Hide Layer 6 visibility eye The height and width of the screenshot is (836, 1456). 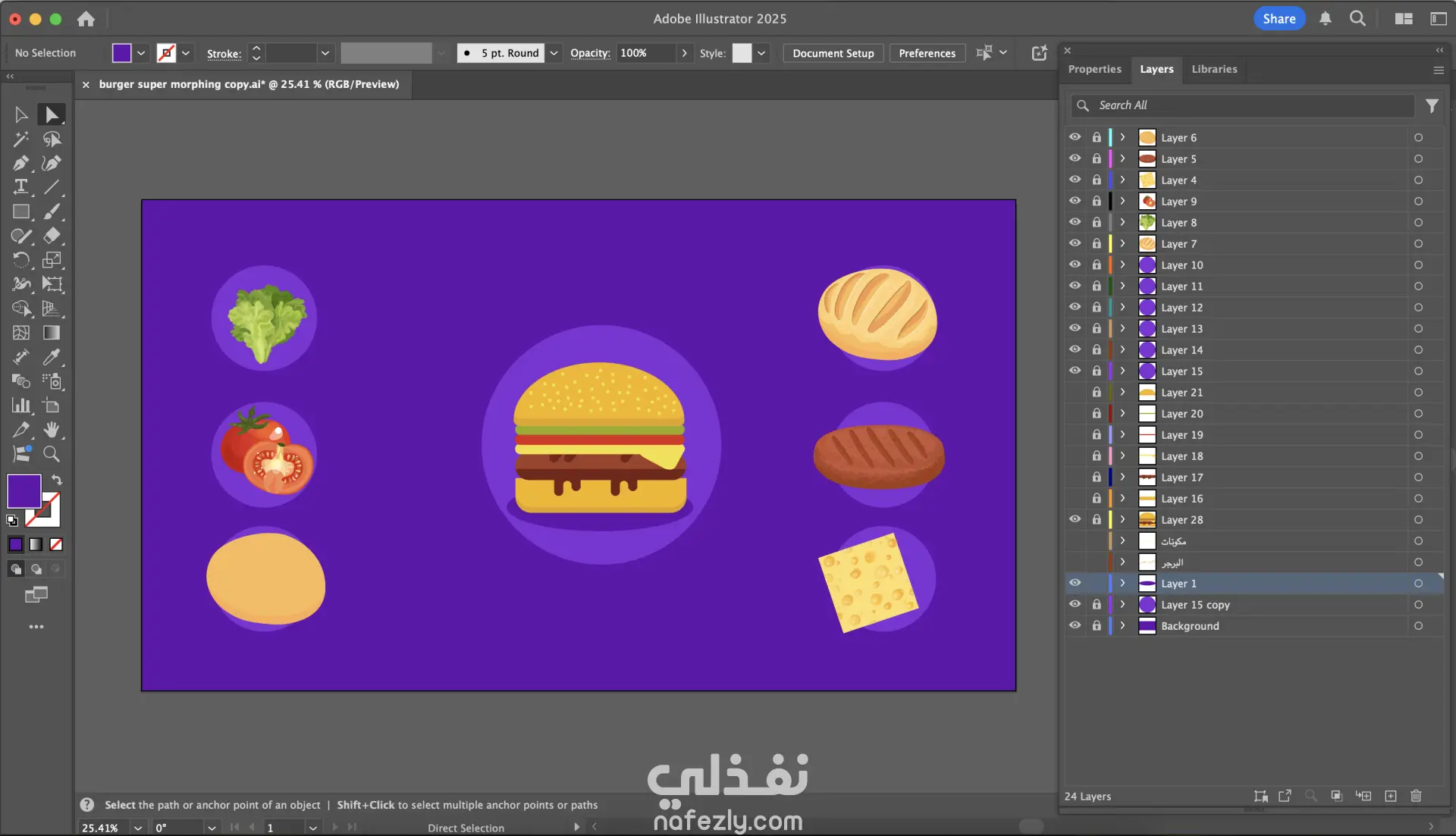[1075, 137]
